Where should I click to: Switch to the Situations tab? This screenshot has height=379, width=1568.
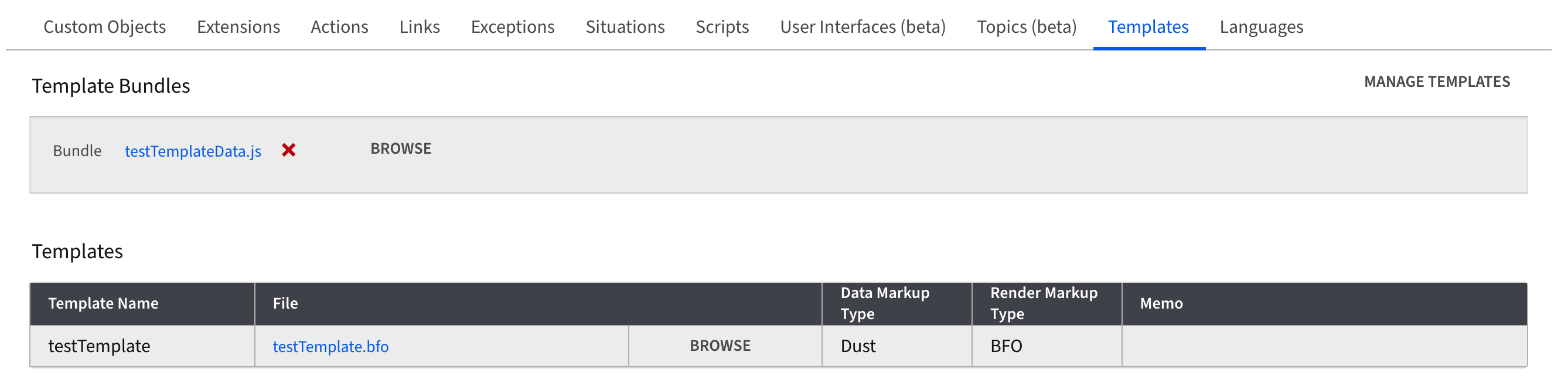[625, 27]
